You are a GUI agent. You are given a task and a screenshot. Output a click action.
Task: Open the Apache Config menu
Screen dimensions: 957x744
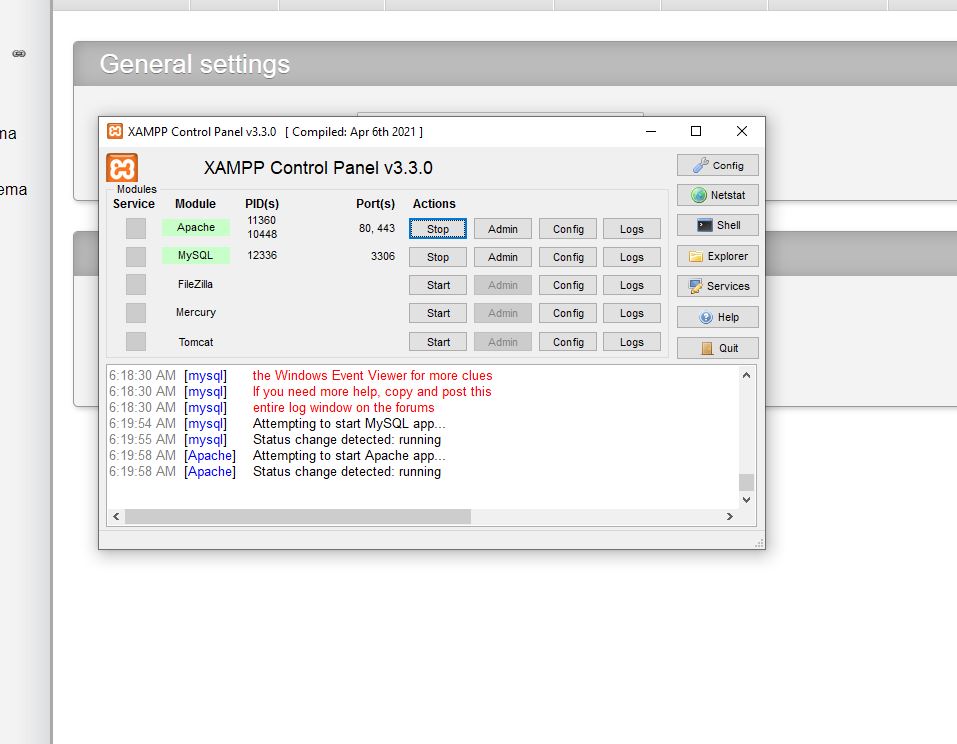pyautogui.click(x=568, y=229)
